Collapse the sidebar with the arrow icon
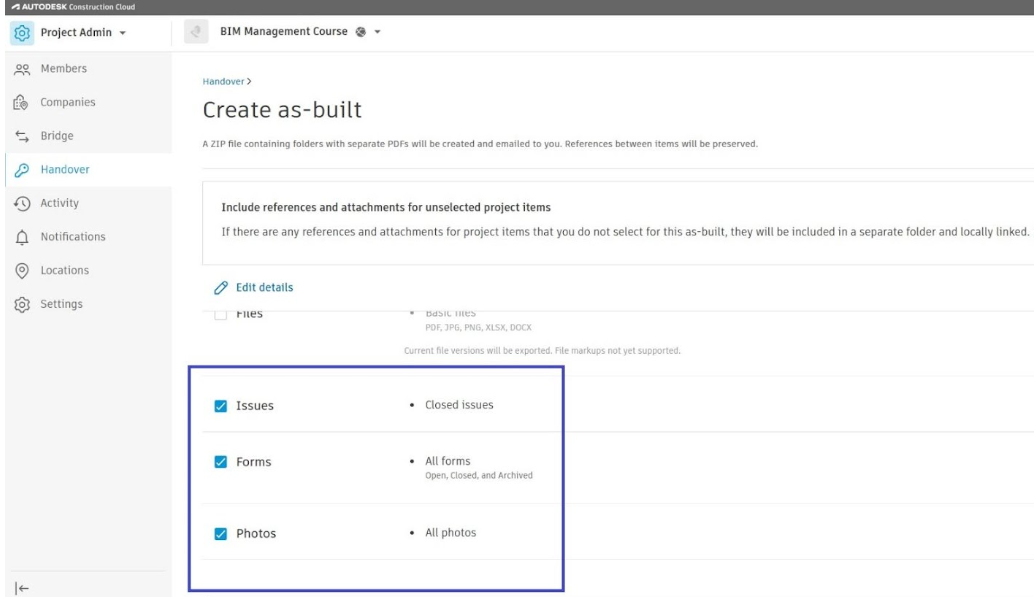Viewport: 1034px width, 597px height. point(21,588)
